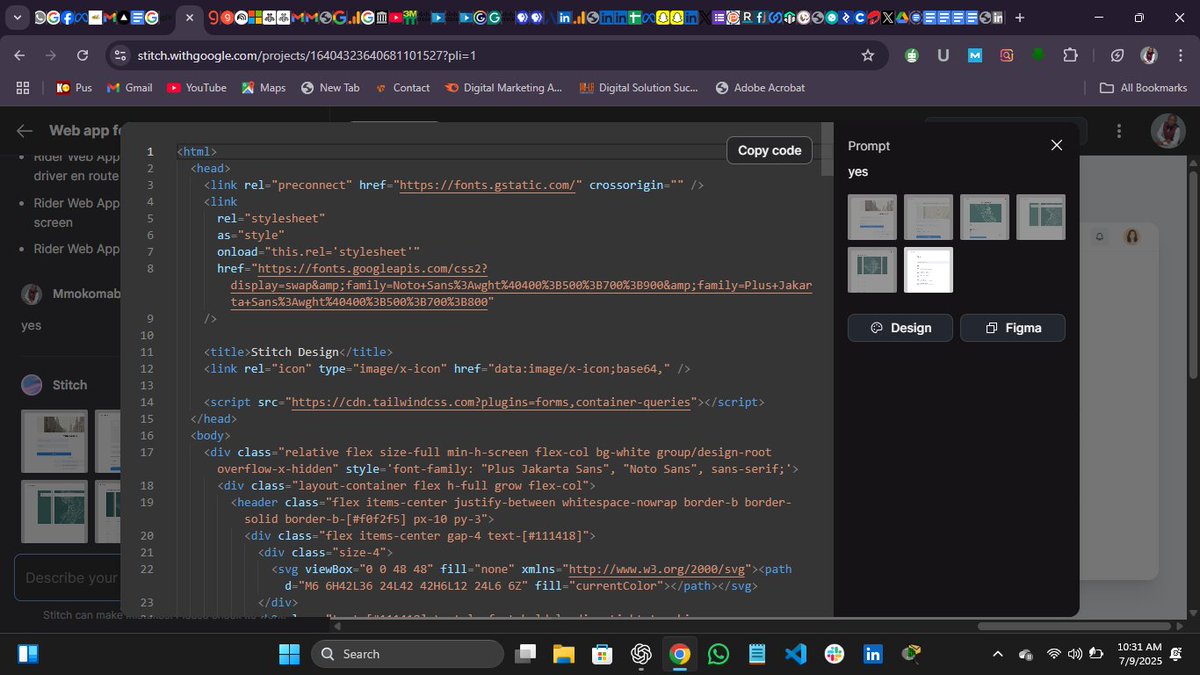Open WhatsApp from the taskbar

[x=718, y=654]
